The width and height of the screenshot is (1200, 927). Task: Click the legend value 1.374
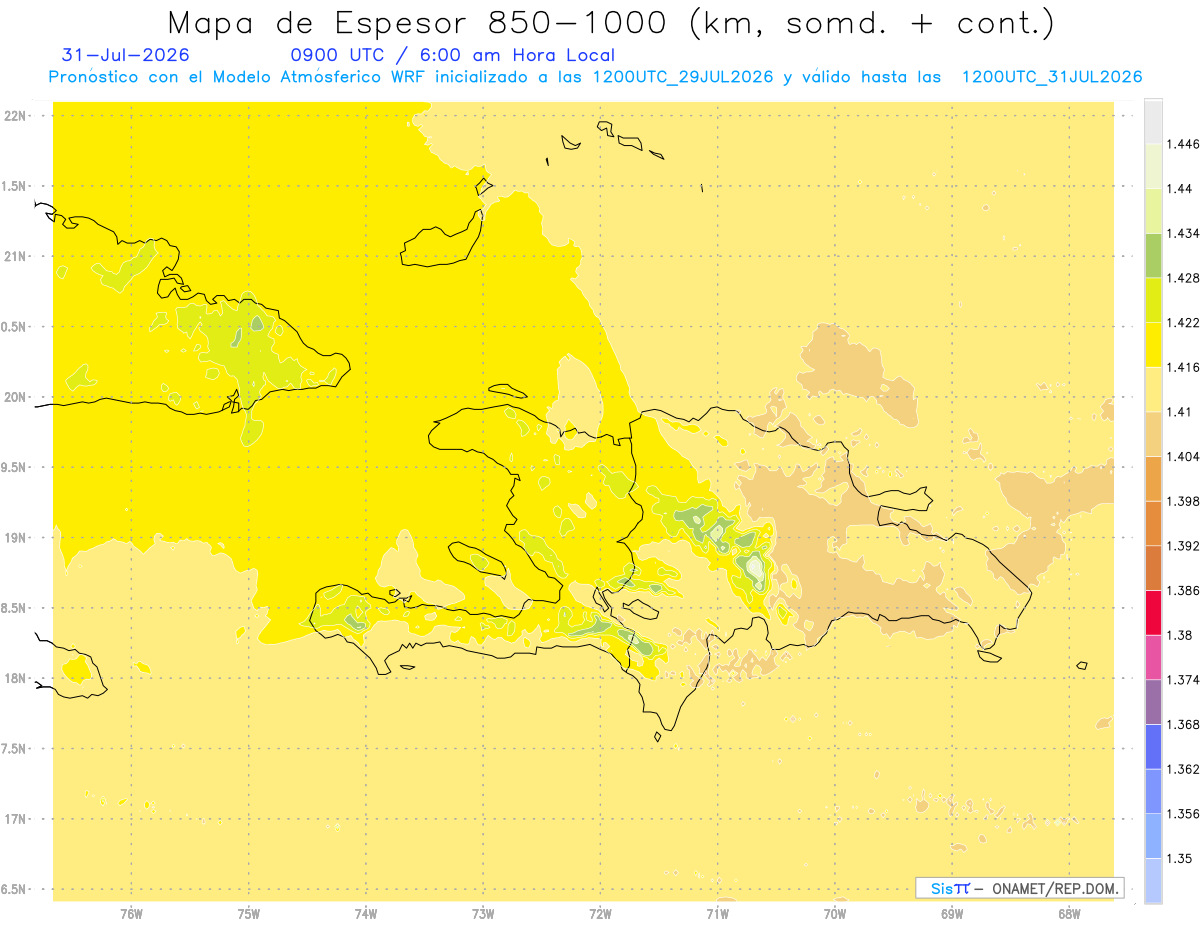[1183, 679]
